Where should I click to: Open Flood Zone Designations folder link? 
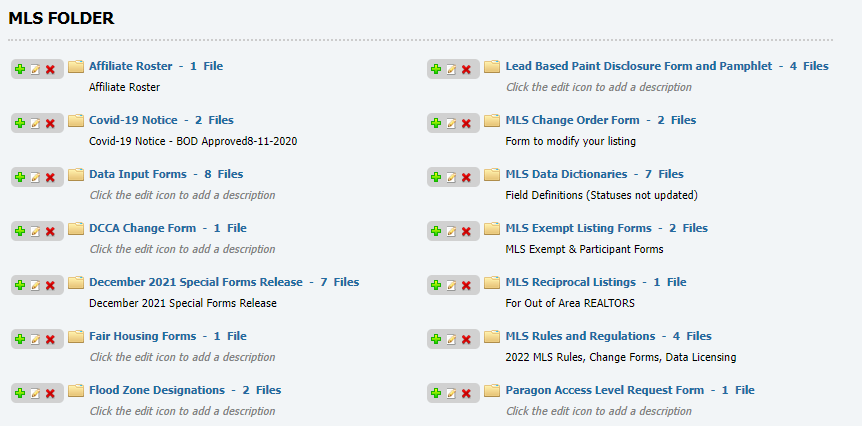click(185, 390)
